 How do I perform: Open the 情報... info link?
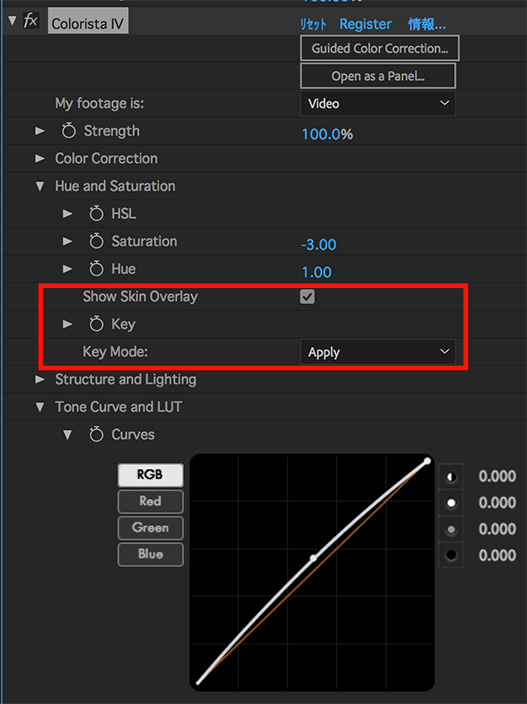point(427,24)
